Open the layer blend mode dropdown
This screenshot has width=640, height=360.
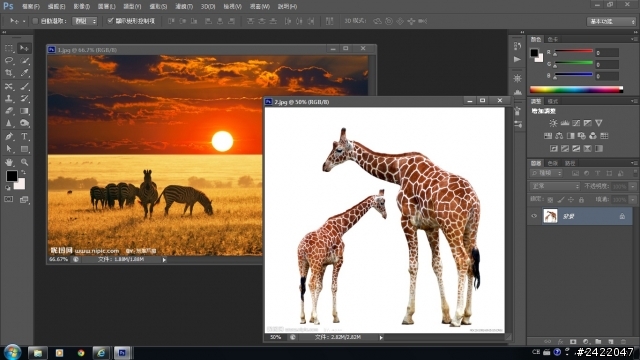pyautogui.click(x=555, y=186)
